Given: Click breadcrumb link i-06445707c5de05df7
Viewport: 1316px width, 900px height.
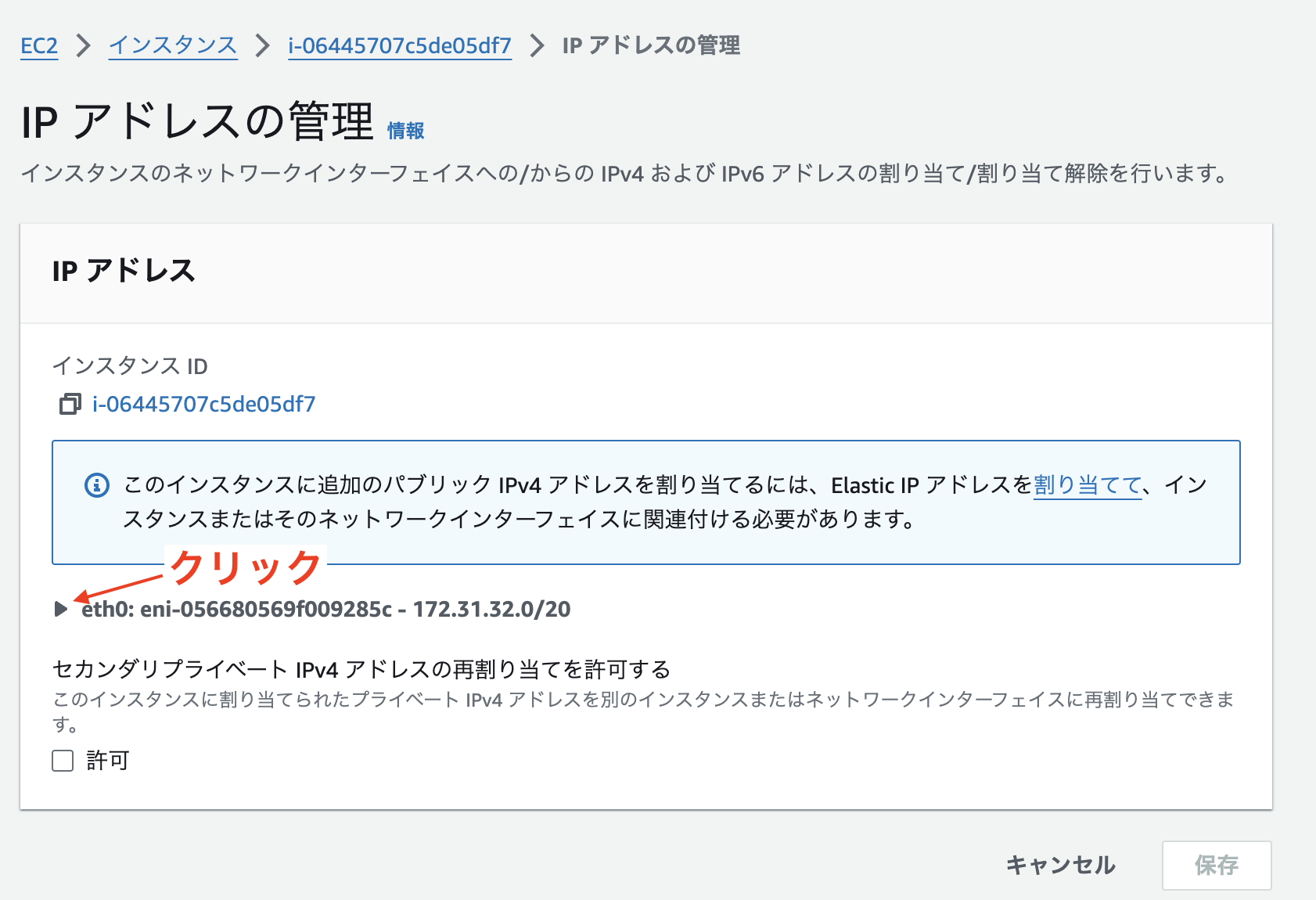Looking at the screenshot, I should pos(399,46).
